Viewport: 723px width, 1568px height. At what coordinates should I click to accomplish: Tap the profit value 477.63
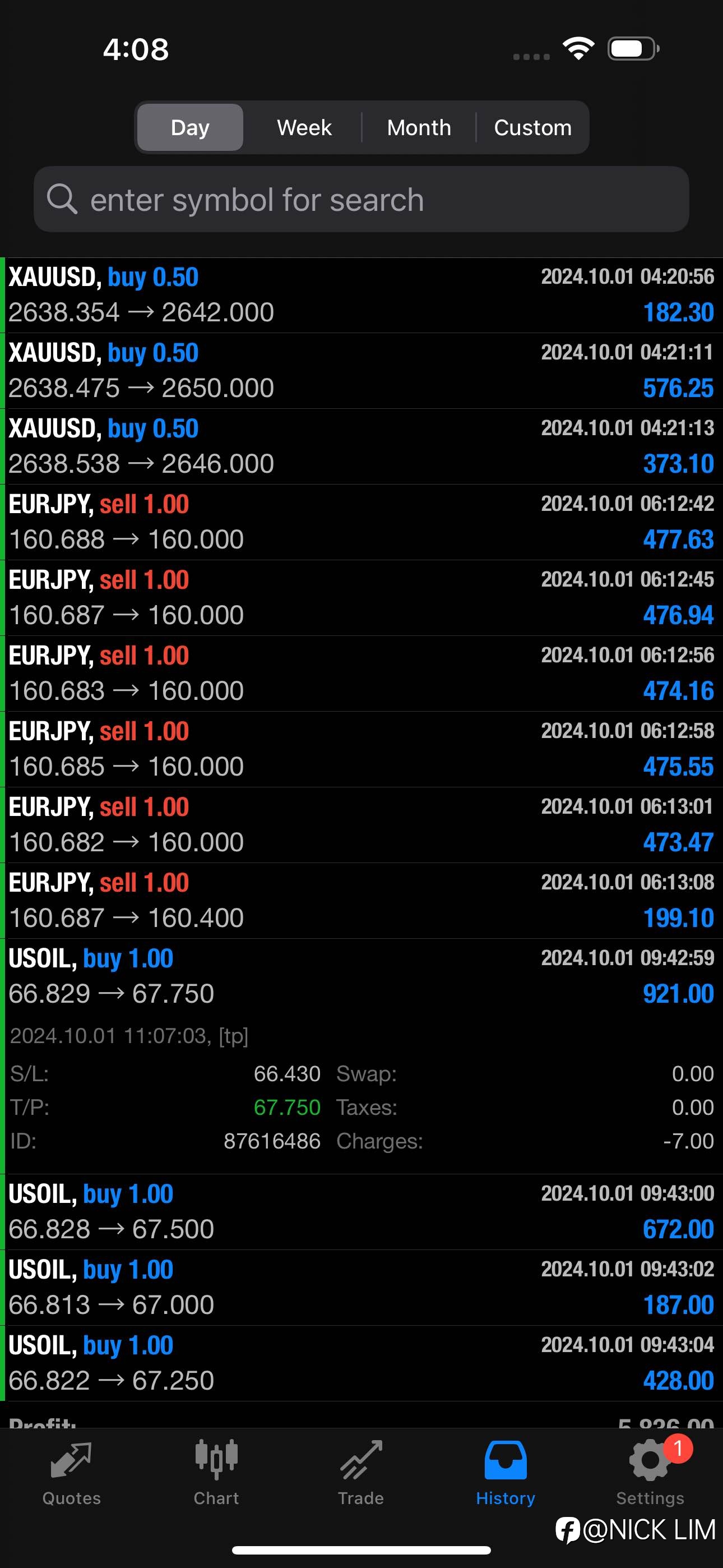(678, 539)
